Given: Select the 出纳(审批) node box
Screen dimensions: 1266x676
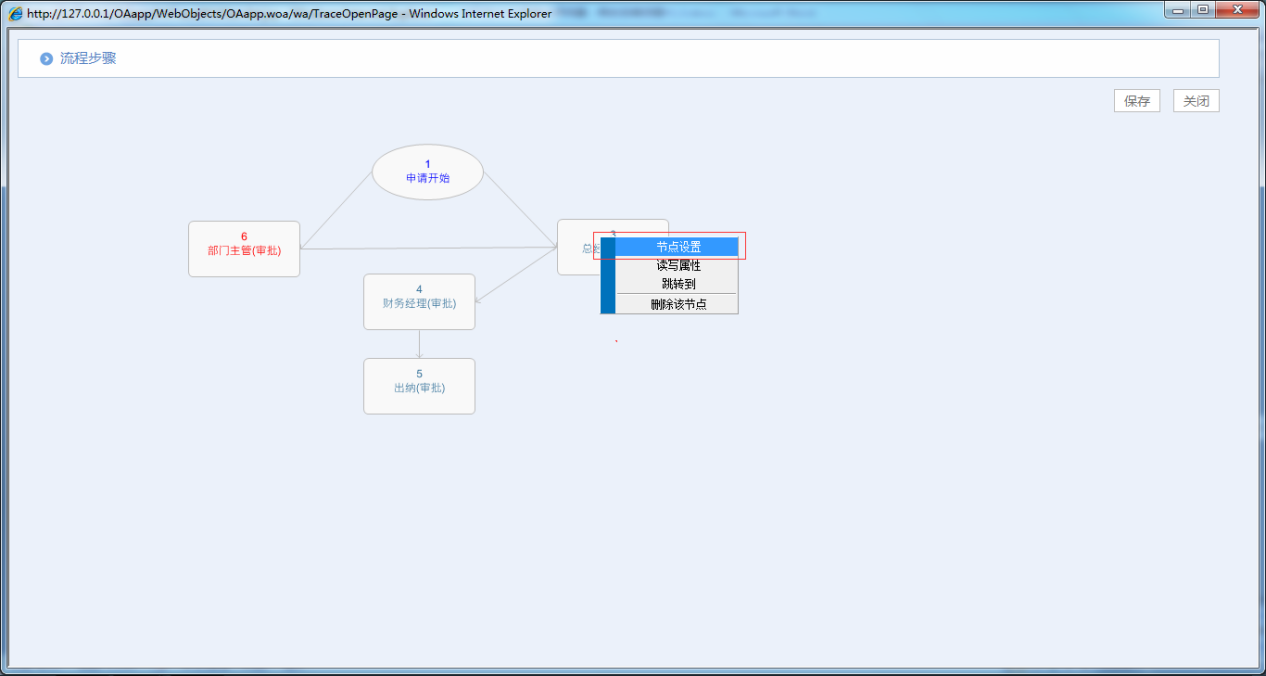Looking at the screenshot, I should pos(419,386).
